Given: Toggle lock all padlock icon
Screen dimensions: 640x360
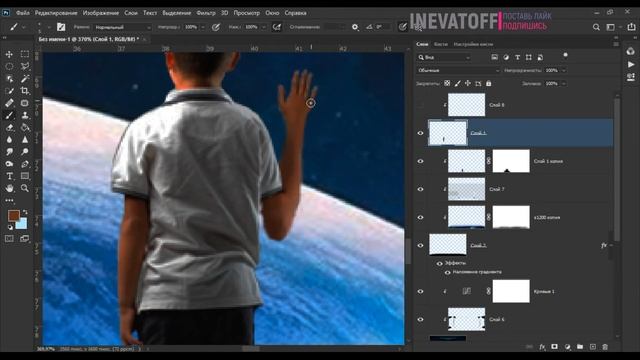Looking at the screenshot, I should (489, 83).
